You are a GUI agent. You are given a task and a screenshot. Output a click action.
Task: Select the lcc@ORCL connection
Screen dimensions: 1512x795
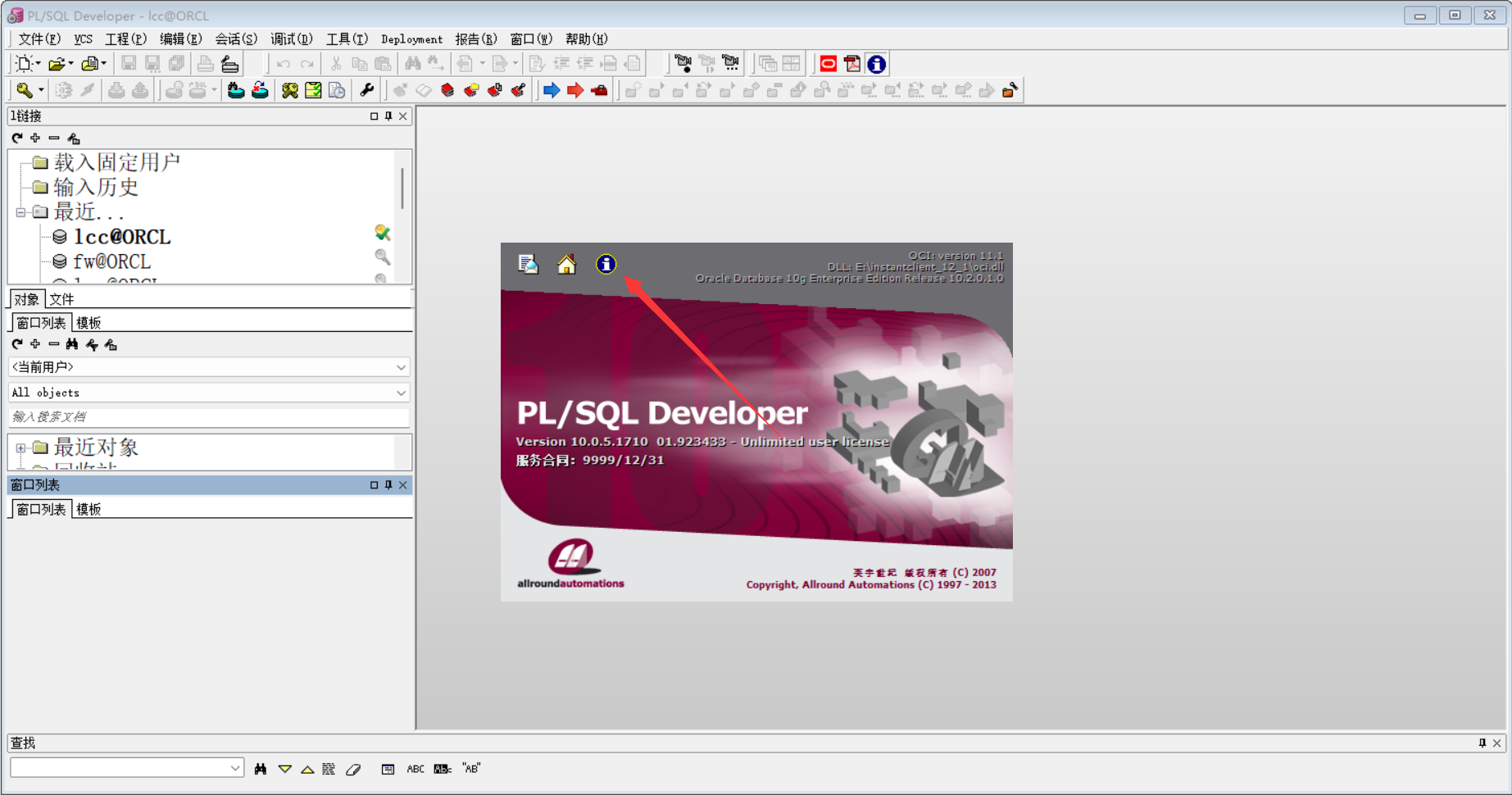122,237
